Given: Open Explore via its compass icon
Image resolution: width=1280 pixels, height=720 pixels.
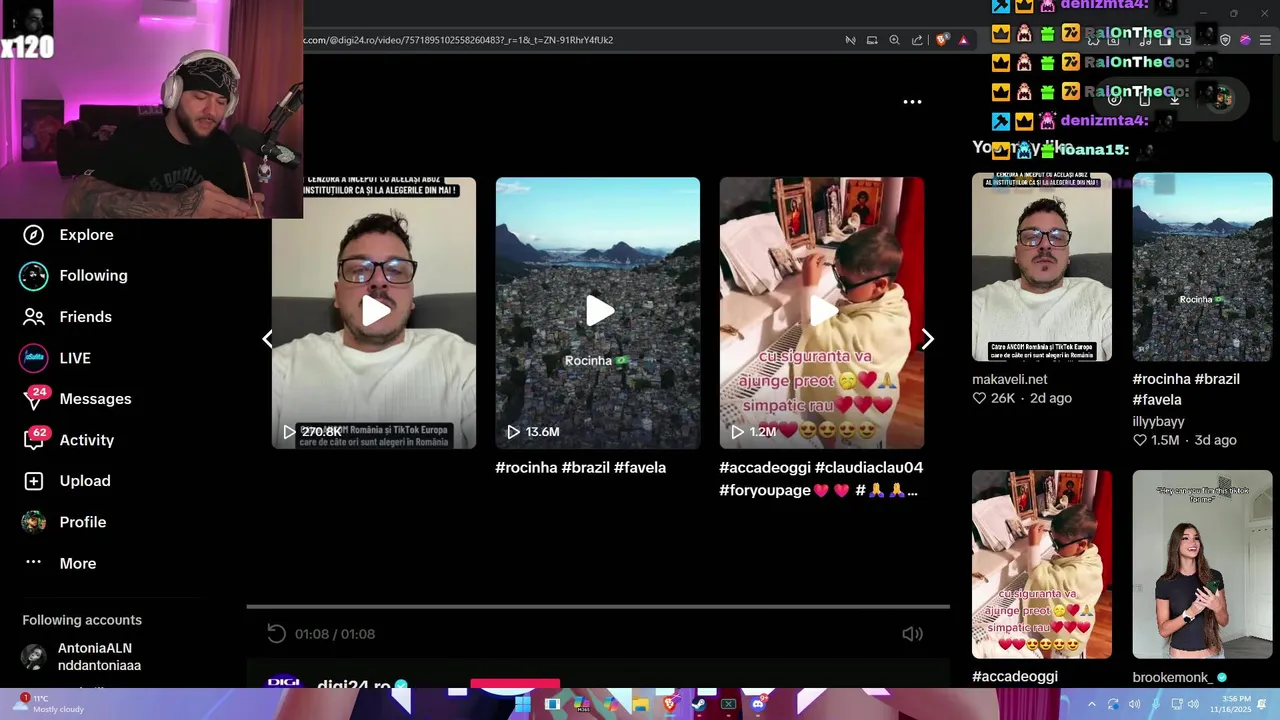Looking at the screenshot, I should (x=34, y=235).
